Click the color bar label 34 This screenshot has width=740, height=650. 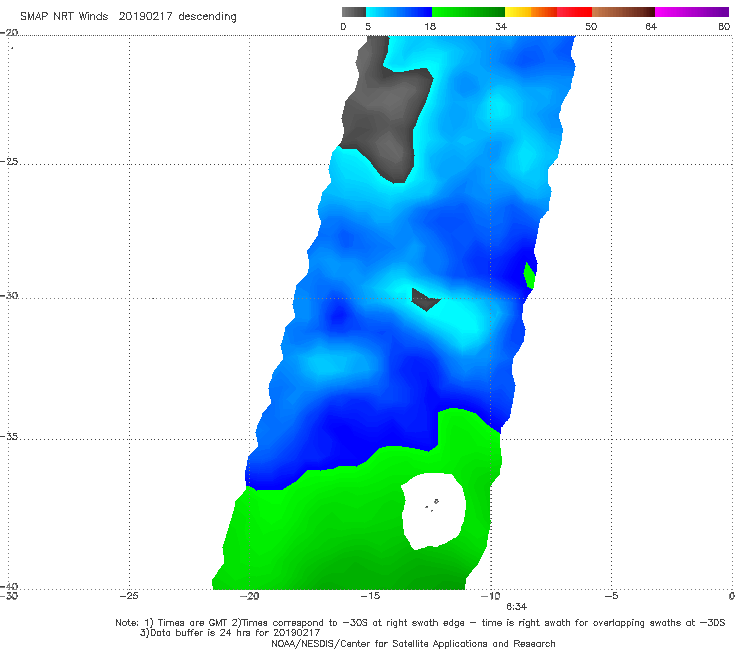coord(501,26)
